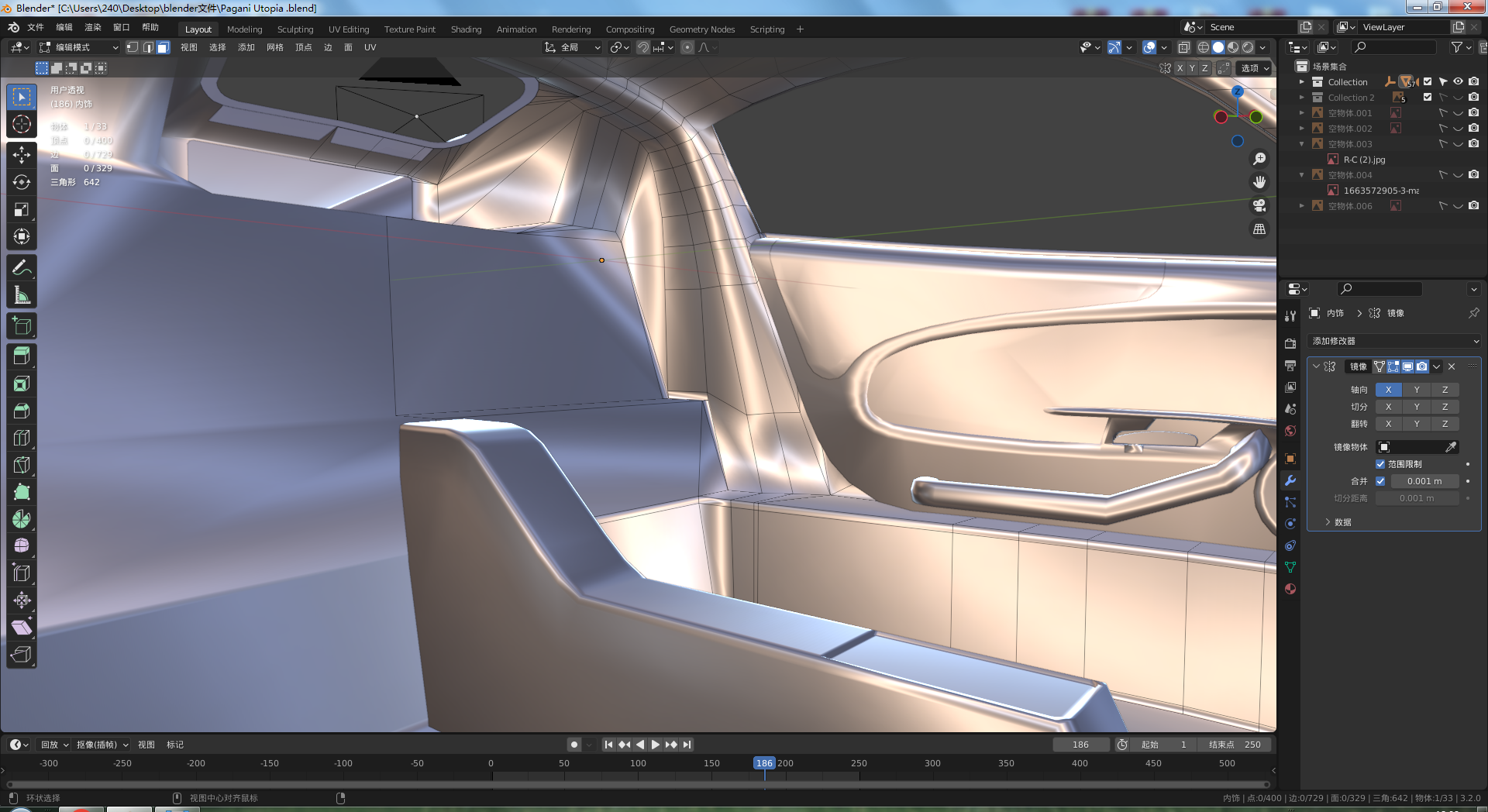Open the 网格 mesh menu

[275, 47]
